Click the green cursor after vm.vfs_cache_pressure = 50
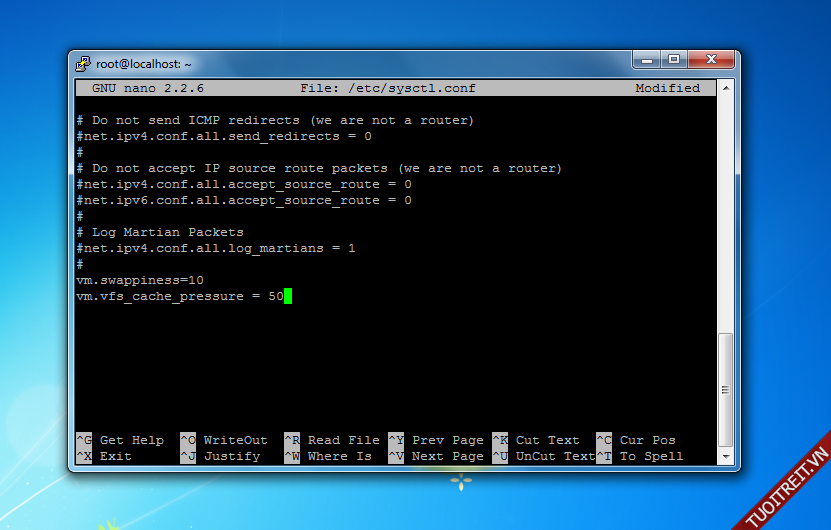 point(288,296)
